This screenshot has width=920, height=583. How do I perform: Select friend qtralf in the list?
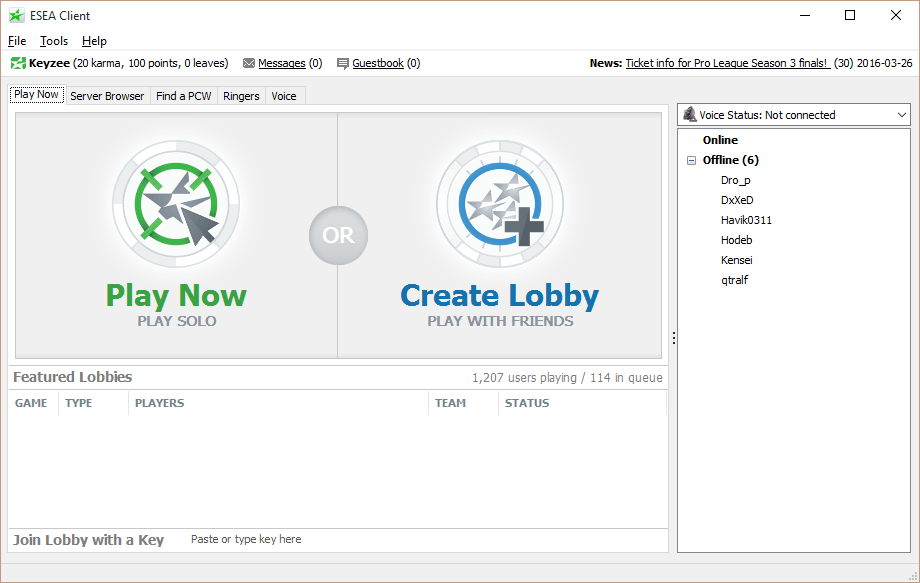point(735,280)
